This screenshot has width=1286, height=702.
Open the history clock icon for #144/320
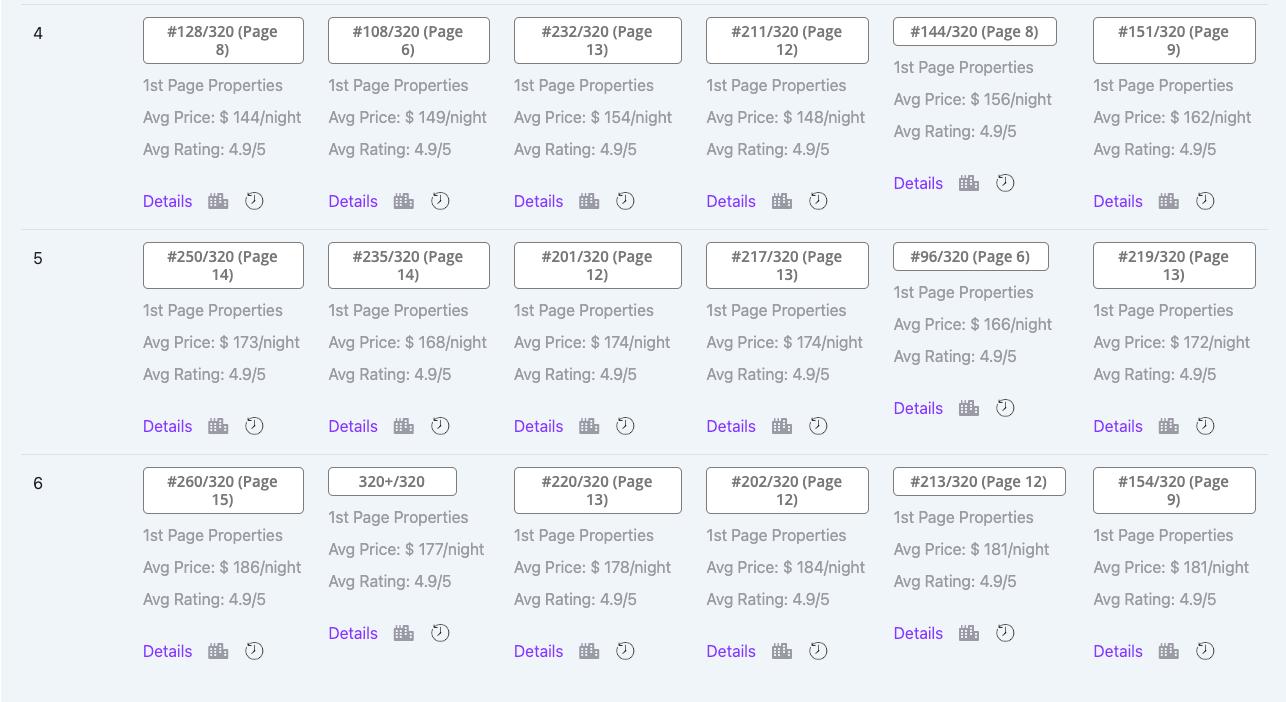[x=1005, y=183]
